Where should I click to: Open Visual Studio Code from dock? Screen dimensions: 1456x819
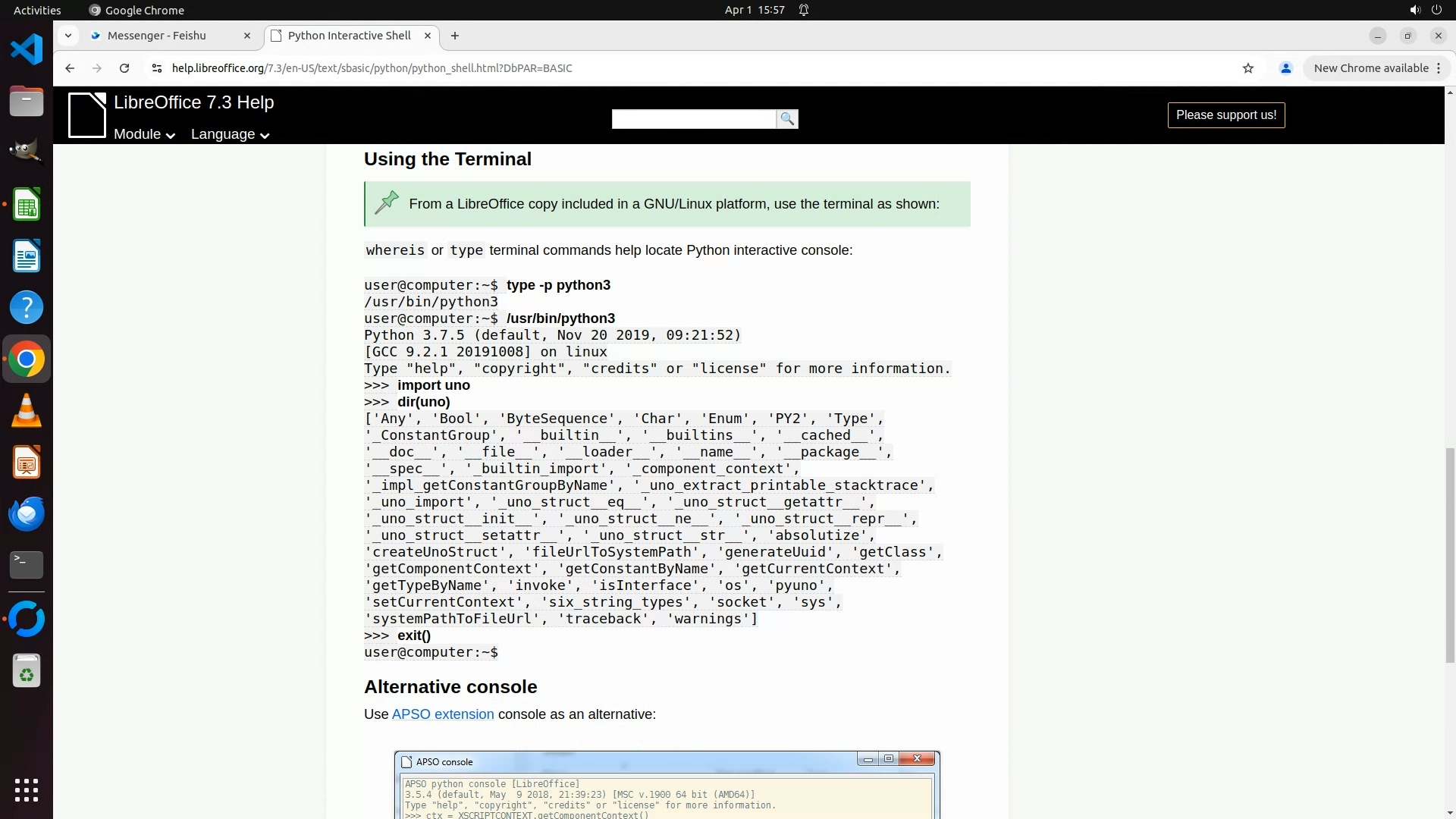pyautogui.click(x=27, y=50)
